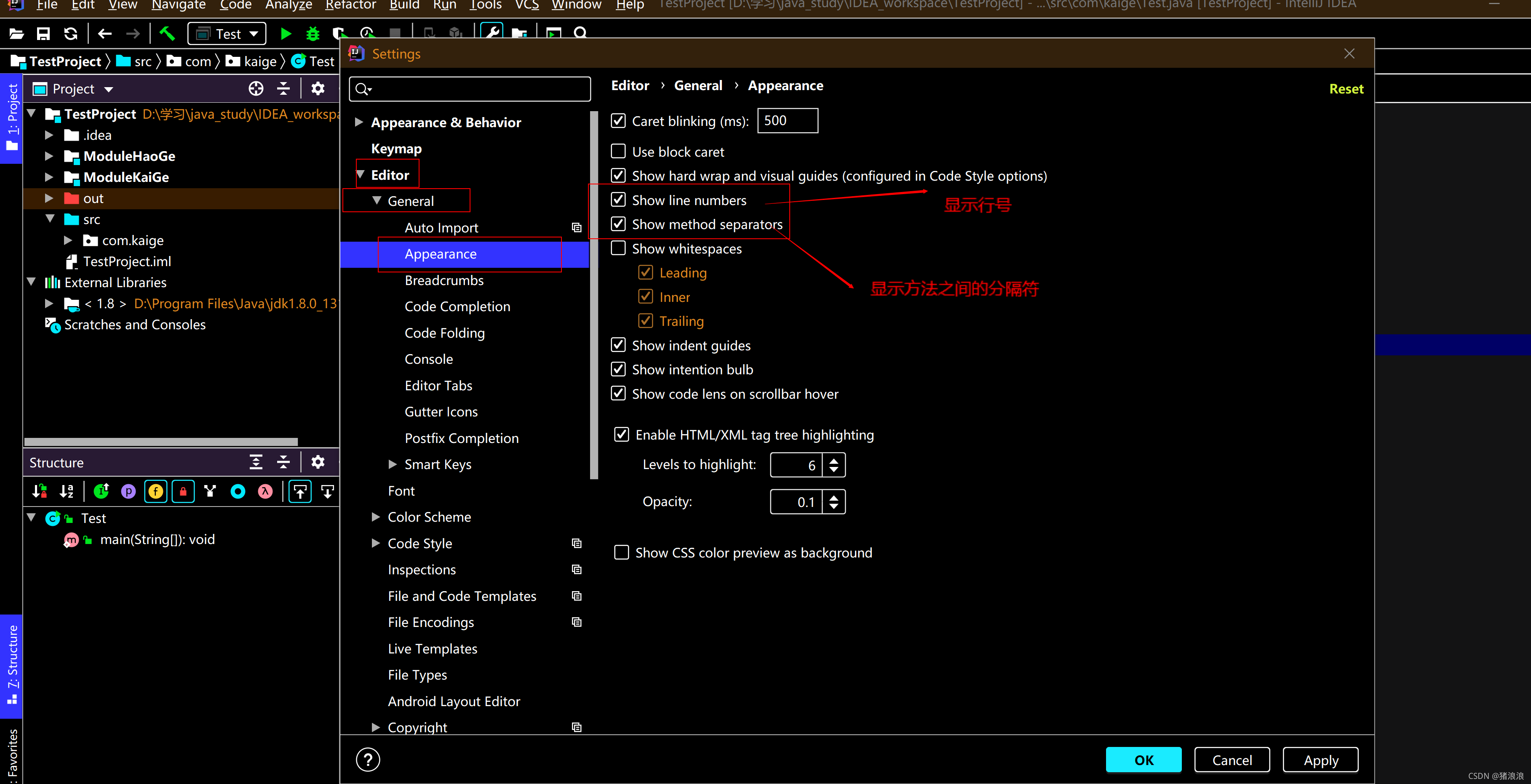Click the Settings search input field
The height and width of the screenshot is (784, 1531).
[470, 89]
